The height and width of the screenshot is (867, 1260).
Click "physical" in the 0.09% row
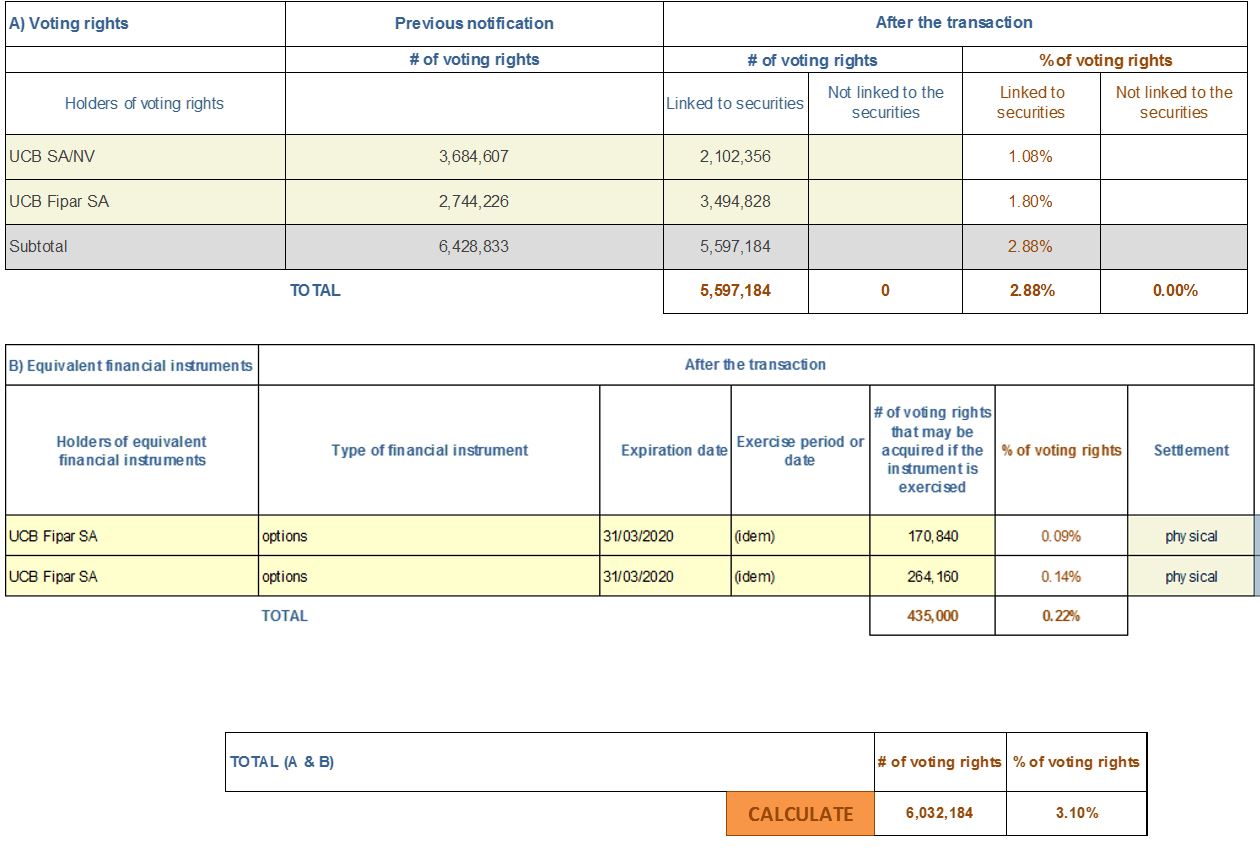coord(1191,536)
